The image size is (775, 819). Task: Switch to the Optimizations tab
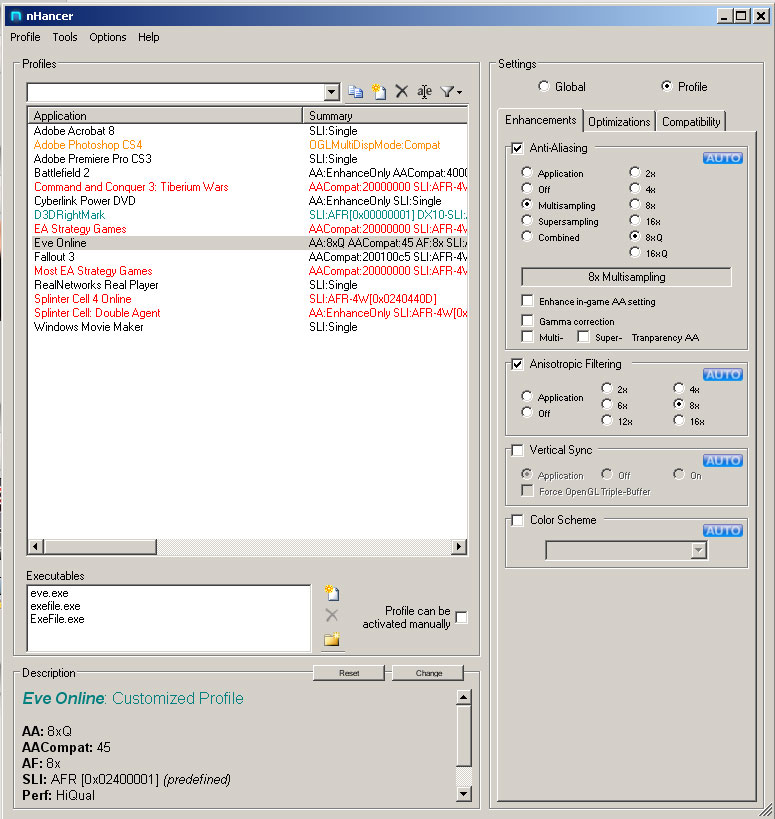tap(619, 122)
